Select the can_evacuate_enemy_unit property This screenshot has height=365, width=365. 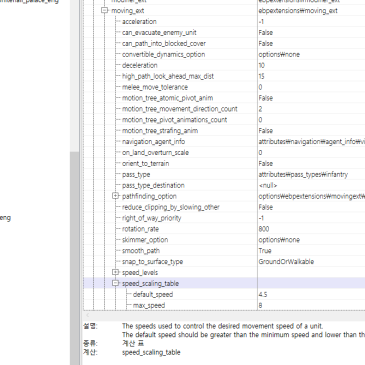159,33
